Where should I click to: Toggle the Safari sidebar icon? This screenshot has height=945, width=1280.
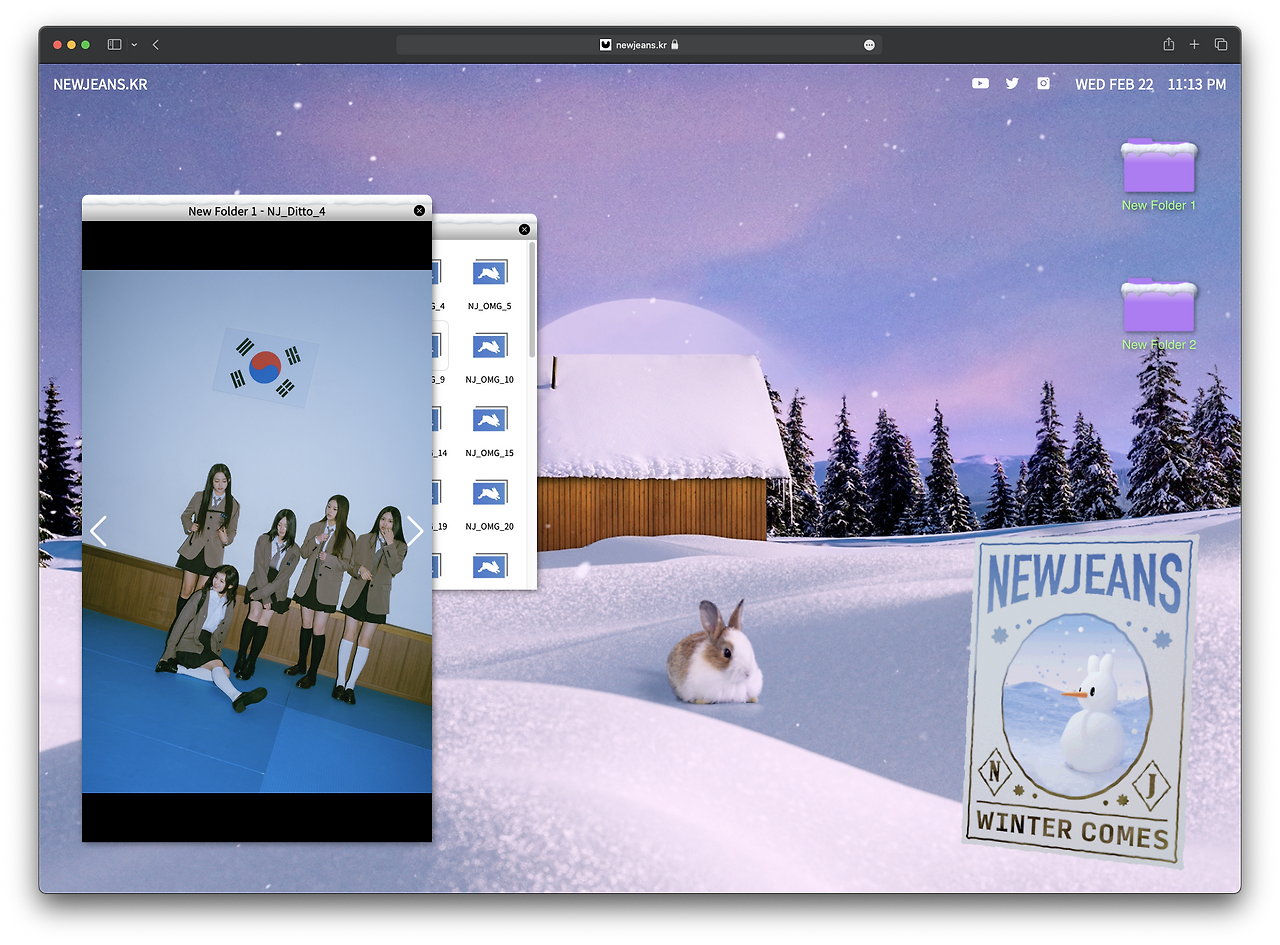(x=115, y=45)
